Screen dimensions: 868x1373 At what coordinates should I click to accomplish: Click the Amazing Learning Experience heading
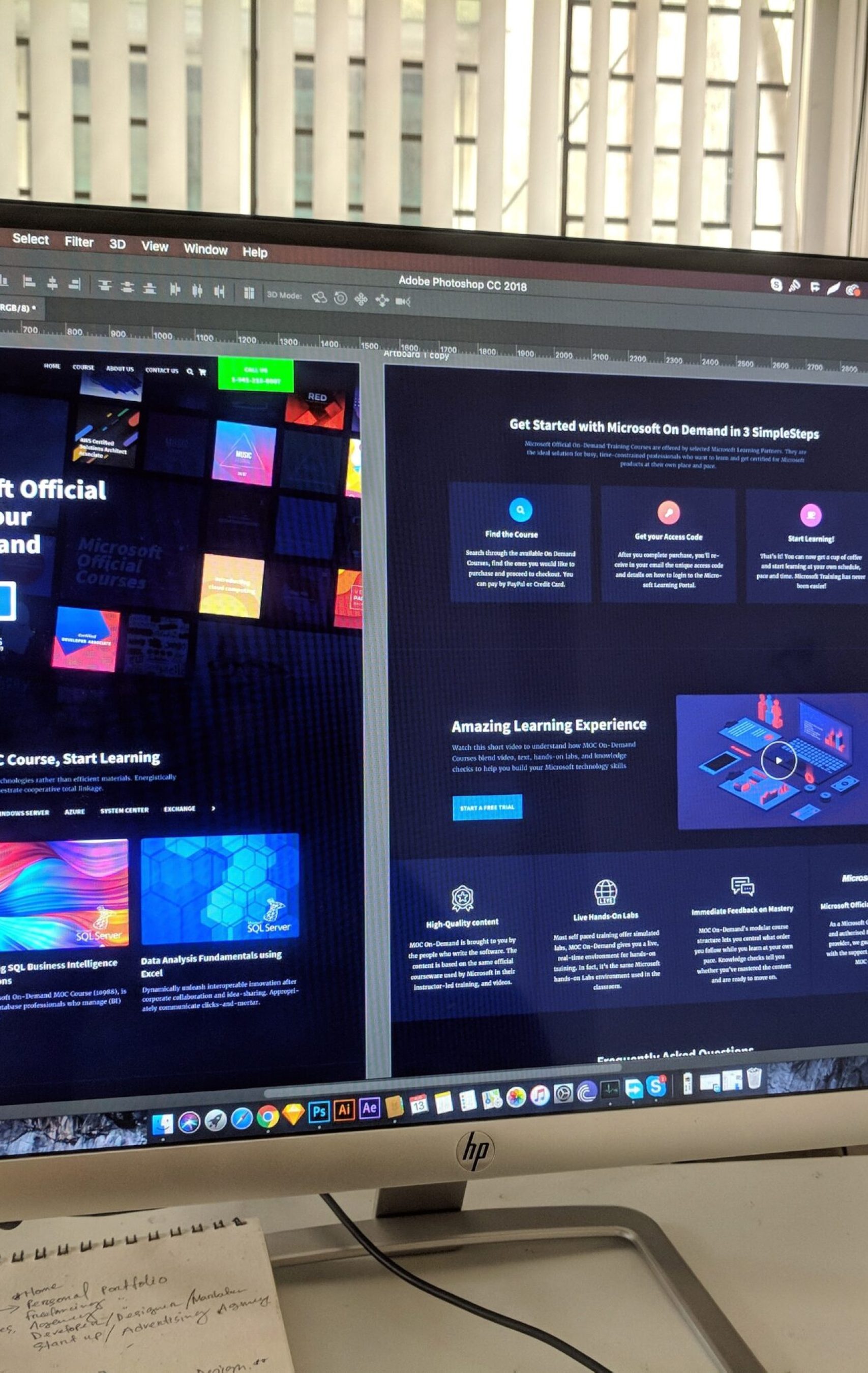(549, 725)
